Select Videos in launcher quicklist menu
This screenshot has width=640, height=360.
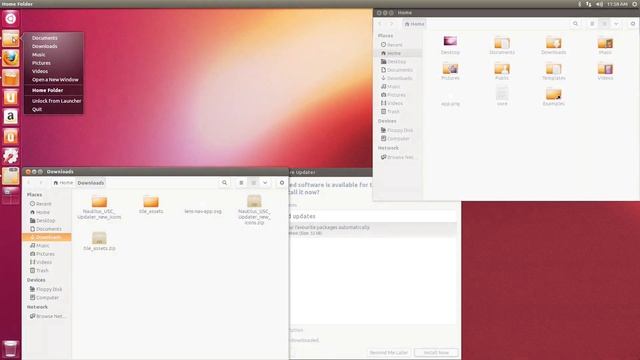coord(40,71)
